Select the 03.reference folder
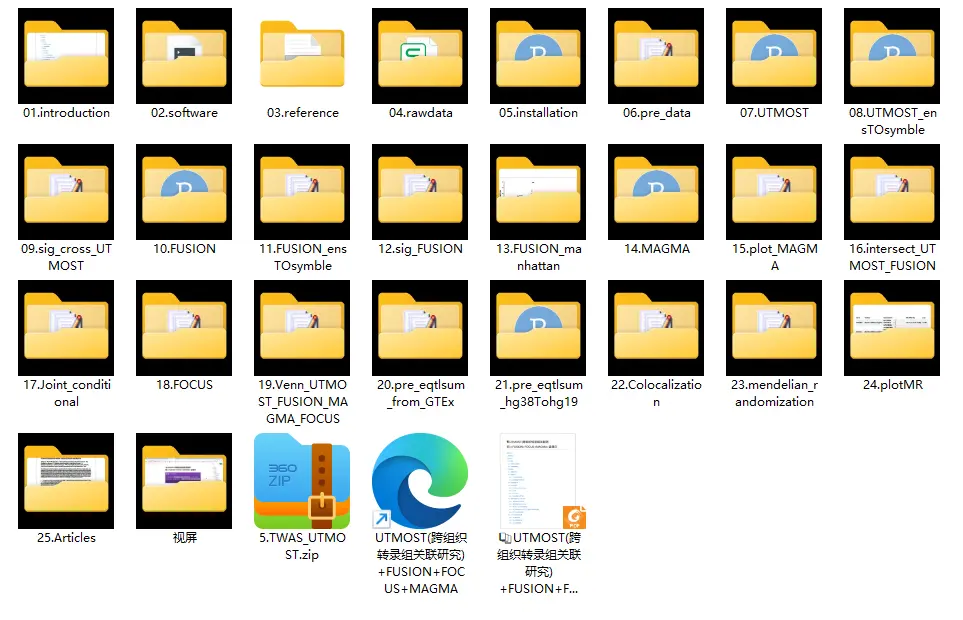This screenshot has height=620, width=963. [302, 56]
